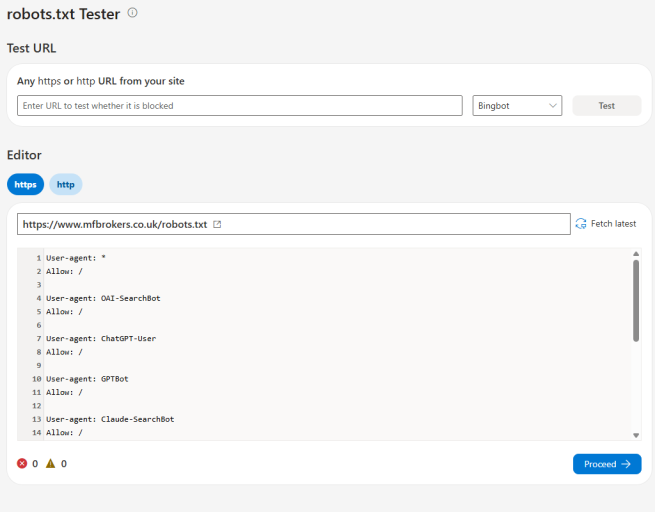This screenshot has width=655, height=512.
Task: Click line number 6 in editor gutter
Action: tap(39, 325)
